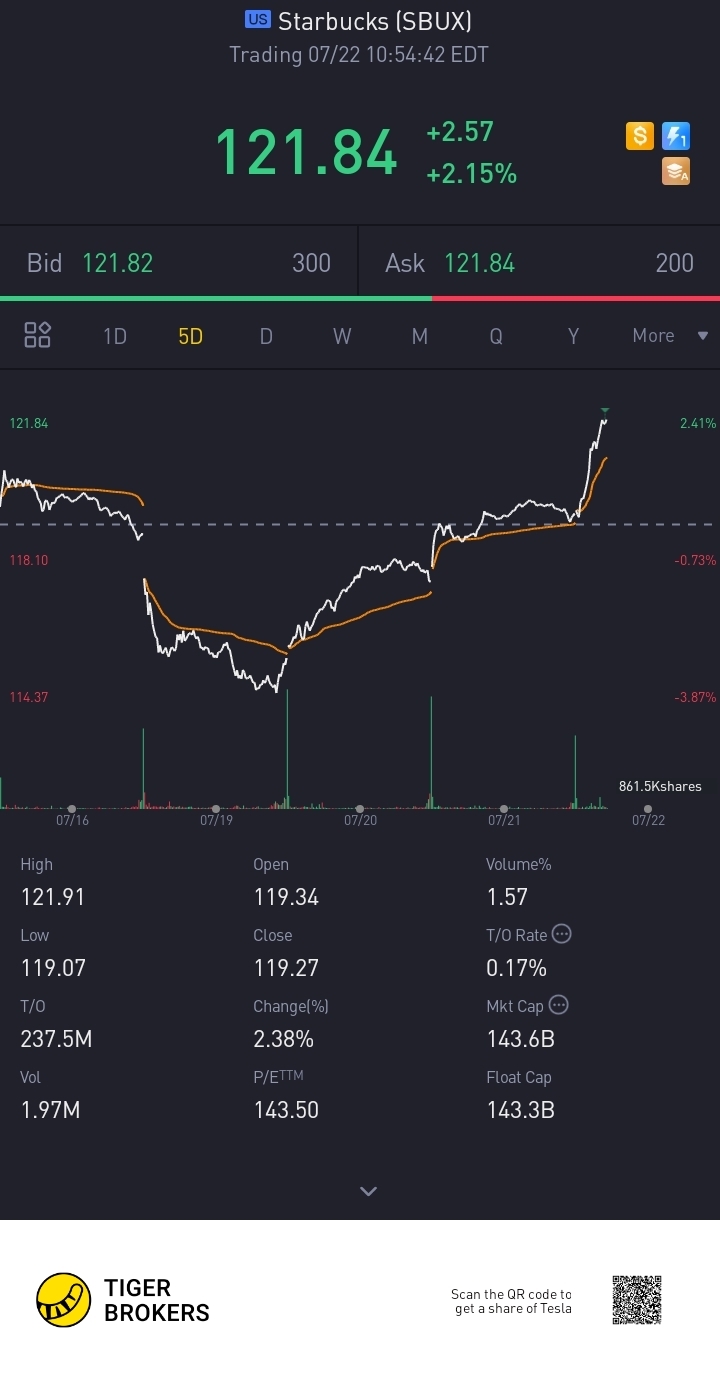The width and height of the screenshot is (720, 1381).
Task: Tap the Mkt Cap value 143.6B
Action: (520, 1039)
